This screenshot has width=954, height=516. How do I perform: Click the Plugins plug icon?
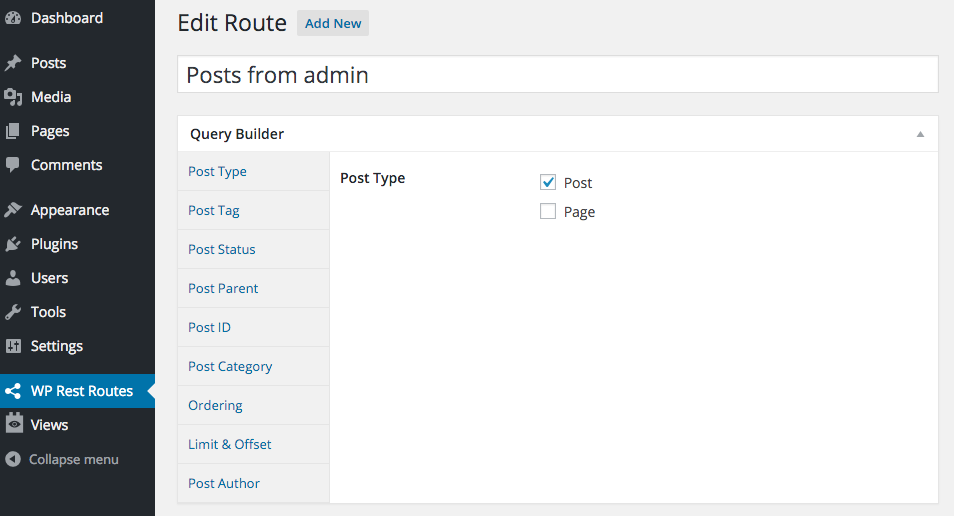tap(13, 244)
